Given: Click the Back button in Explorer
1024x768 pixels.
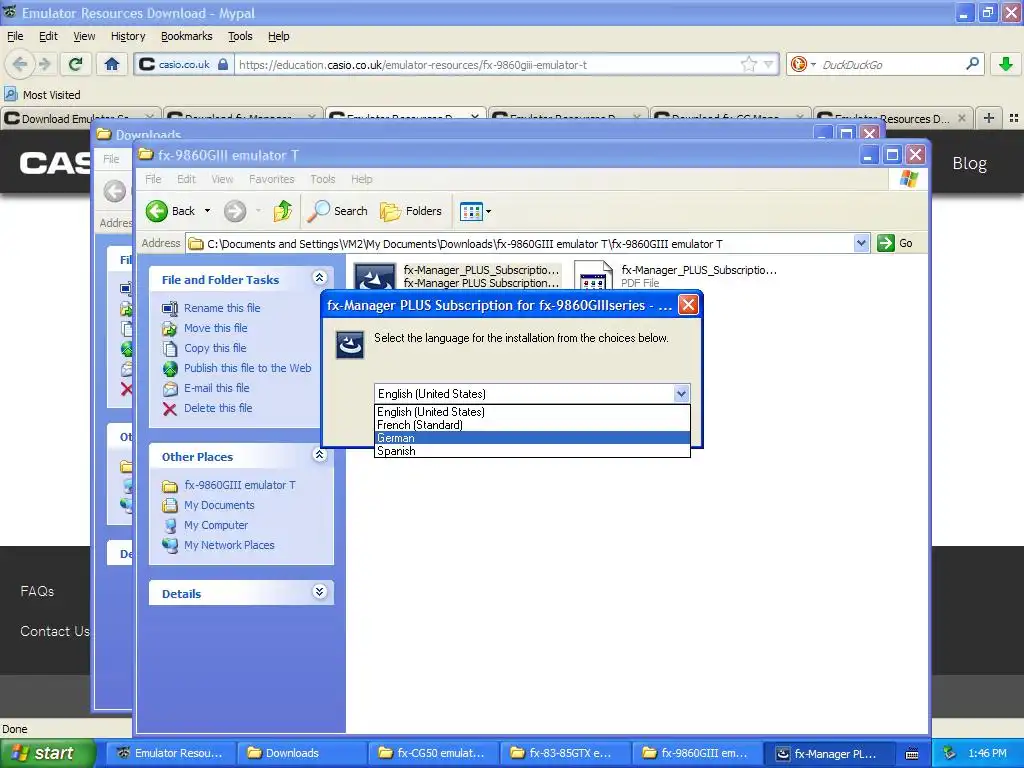Looking at the screenshot, I should pyautogui.click(x=170, y=211).
